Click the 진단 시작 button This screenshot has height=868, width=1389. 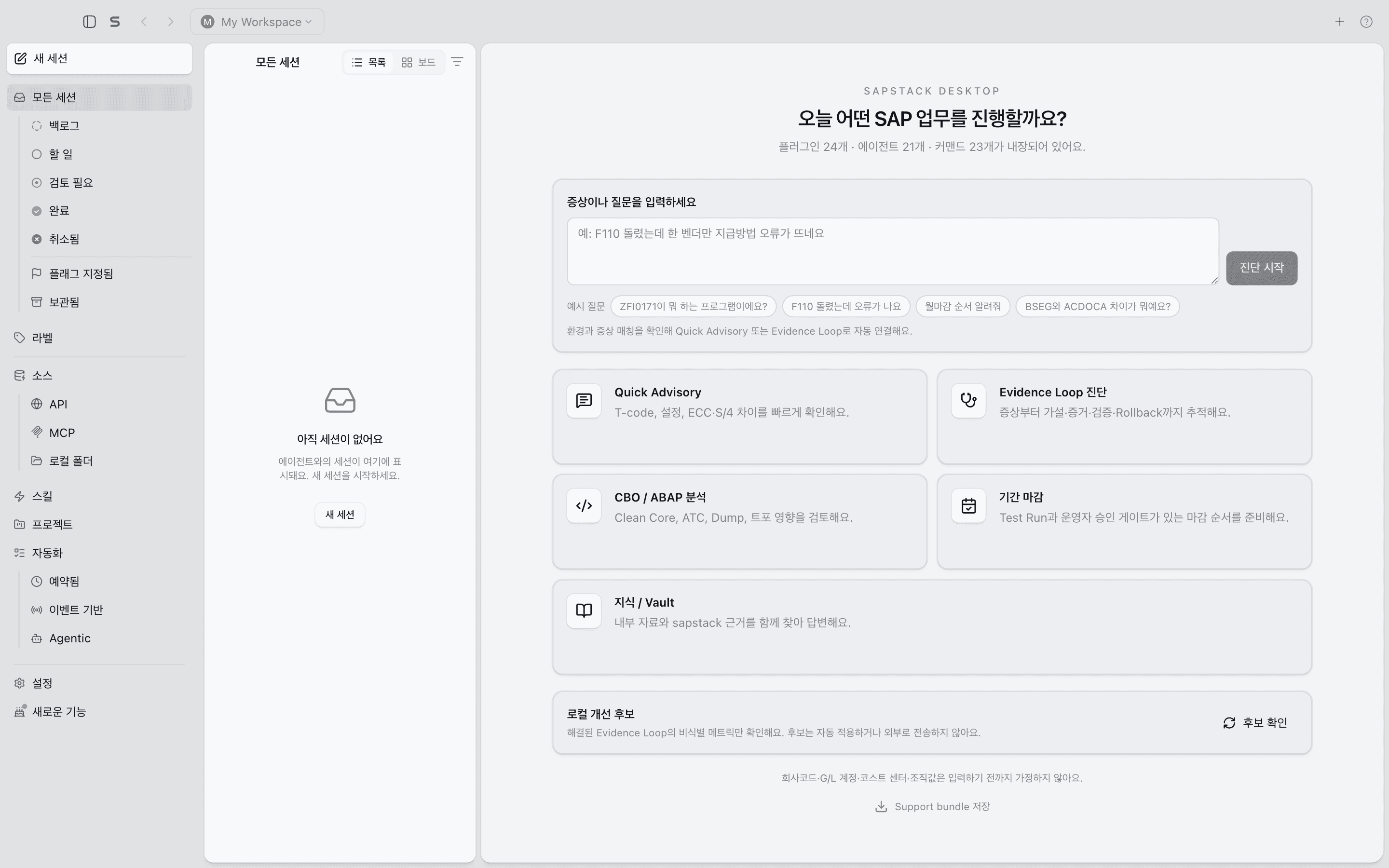1262,268
